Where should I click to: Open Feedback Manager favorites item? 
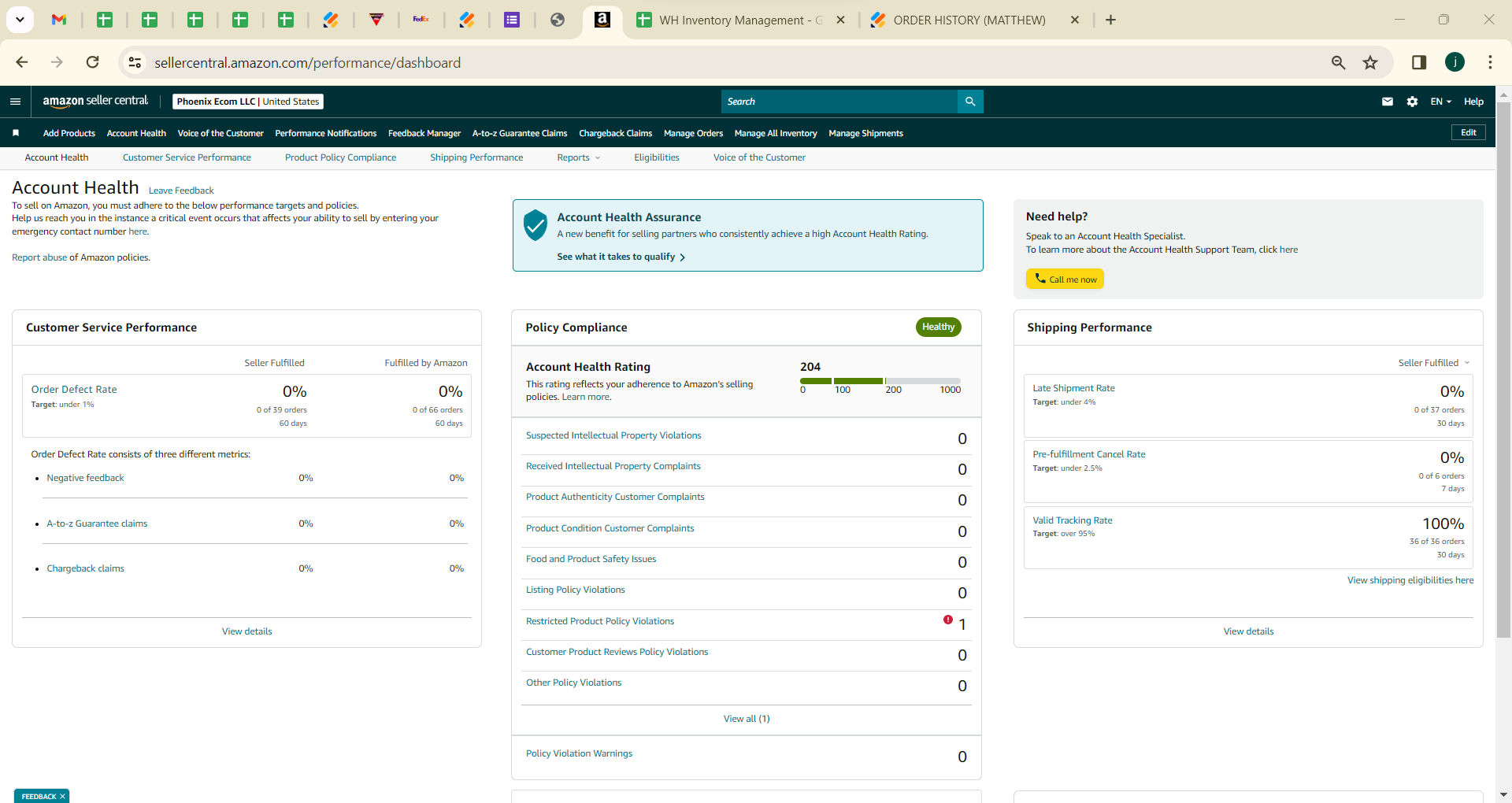coord(424,133)
